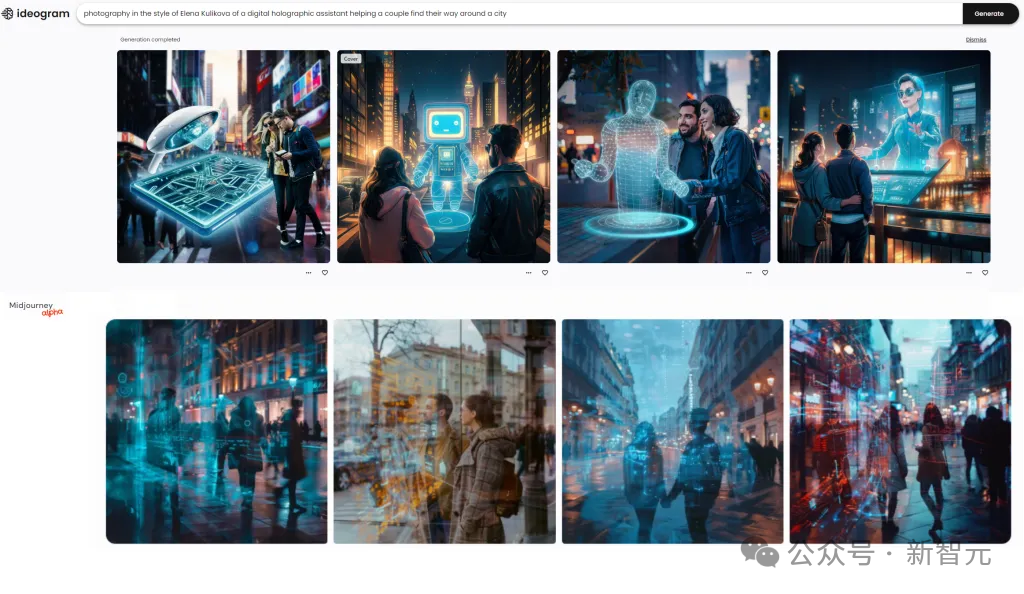This screenshot has width=1024, height=594.
Task: Dismiss the generation completed notice
Action: click(975, 40)
